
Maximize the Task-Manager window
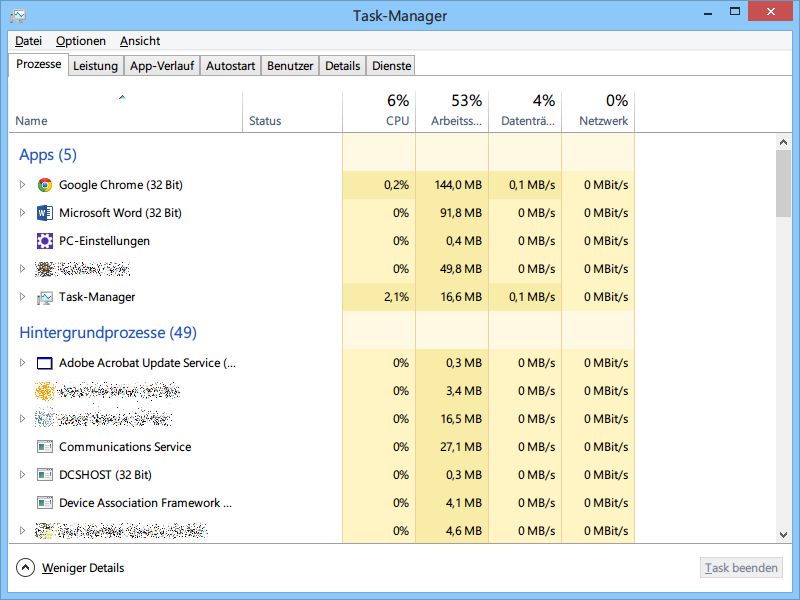(735, 12)
